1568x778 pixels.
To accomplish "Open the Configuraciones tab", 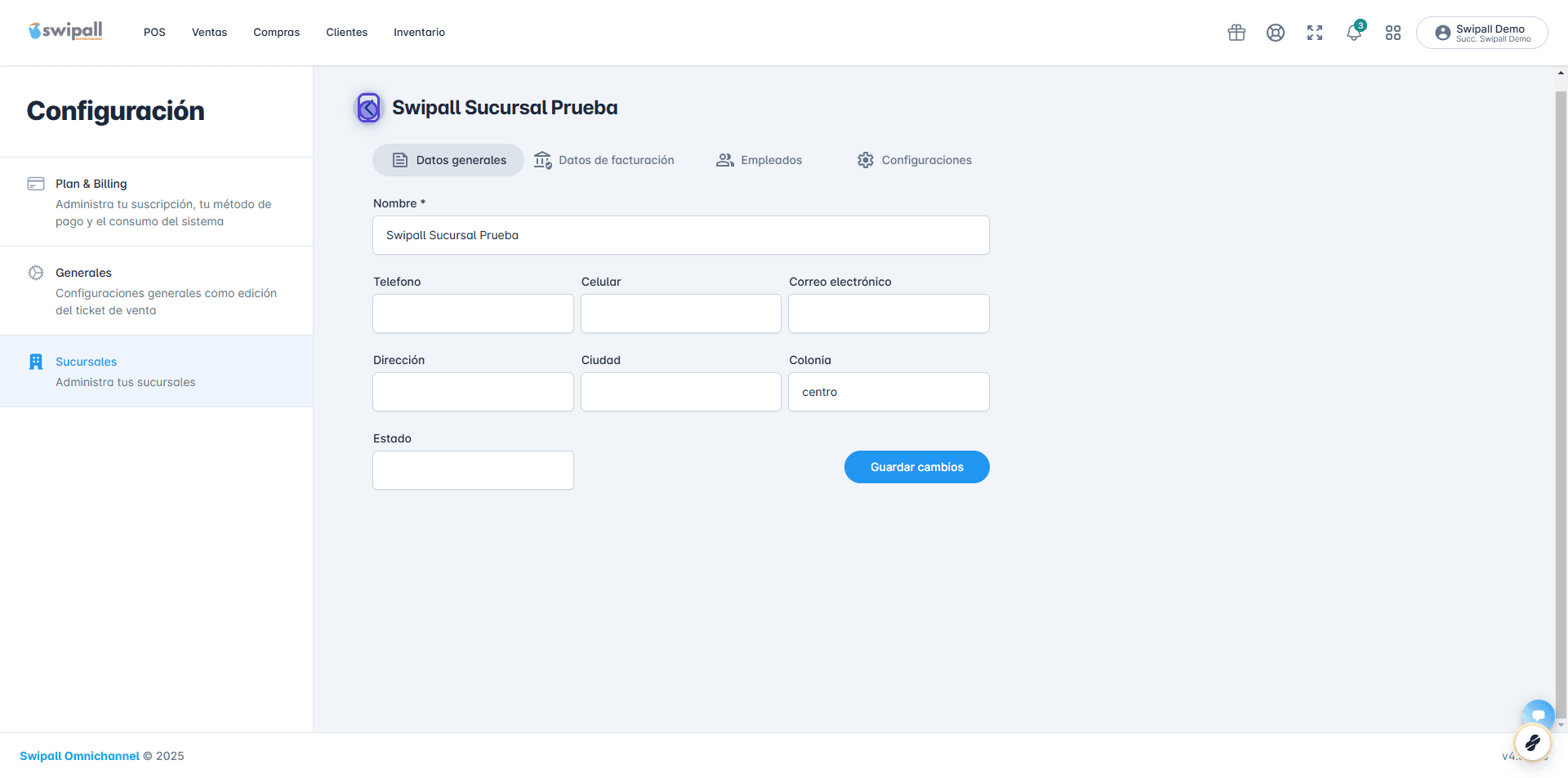I will (x=915, y=160).
